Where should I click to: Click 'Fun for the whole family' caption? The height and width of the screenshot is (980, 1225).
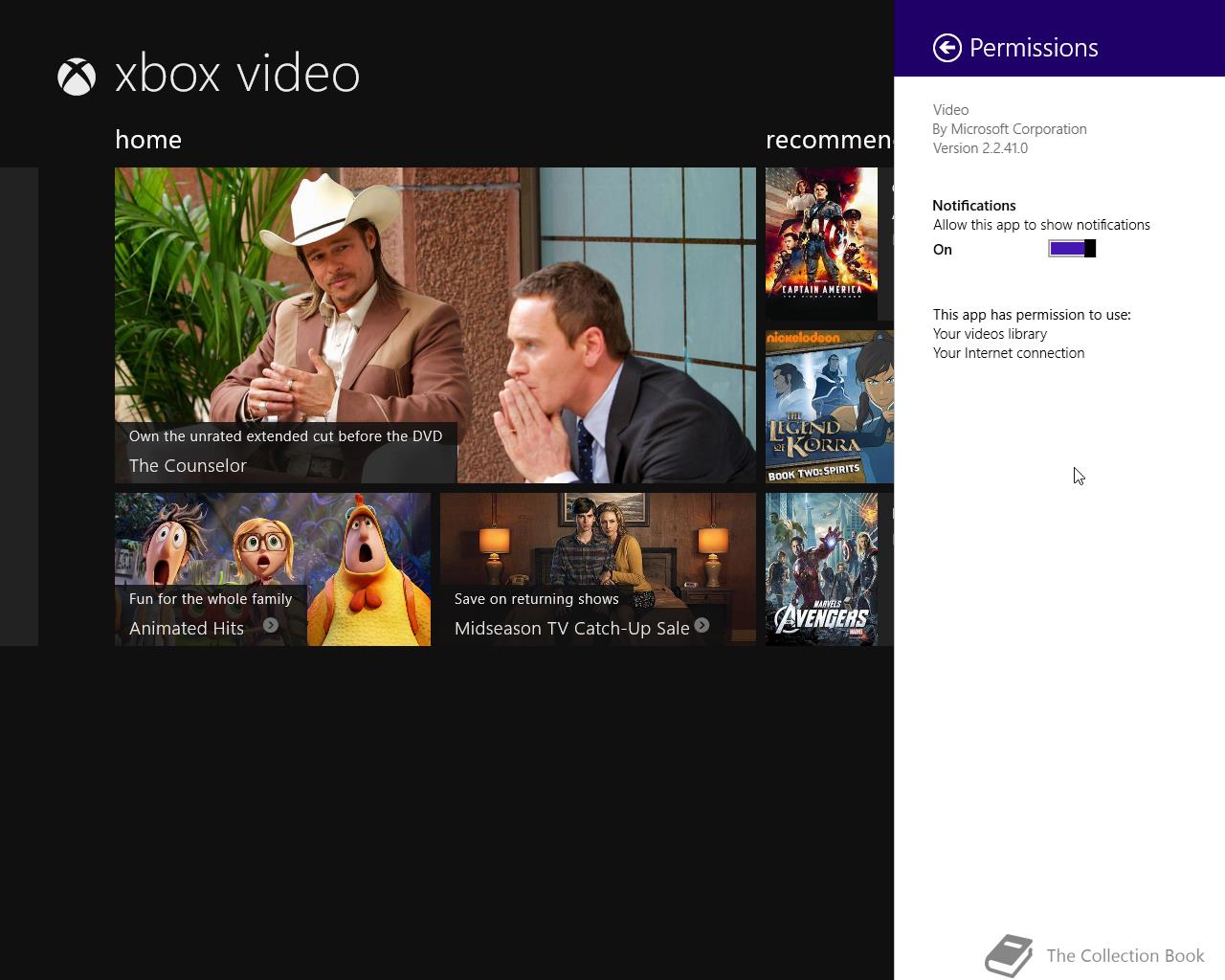click(211, 599)
